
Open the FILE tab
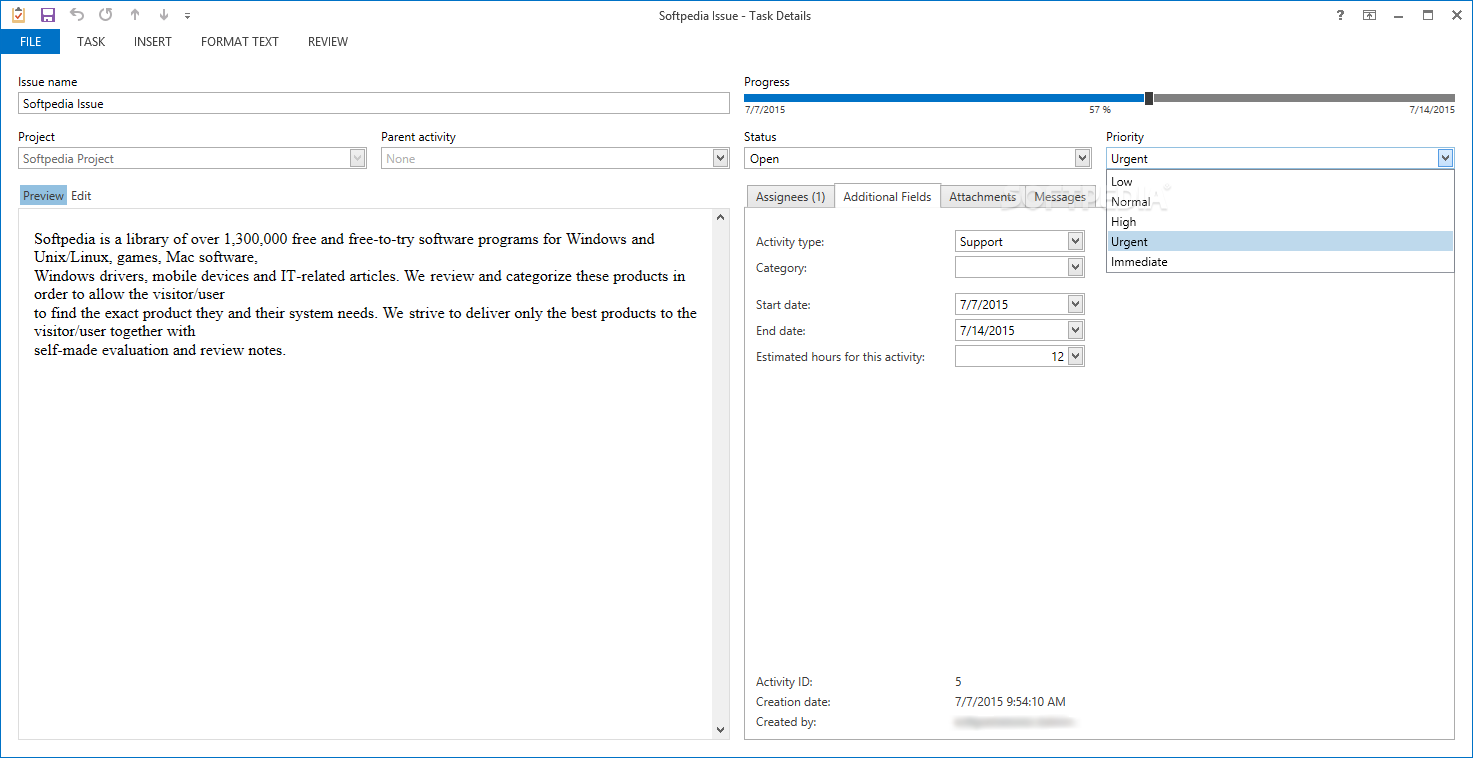pyautogui.click(x=30, y=42)
